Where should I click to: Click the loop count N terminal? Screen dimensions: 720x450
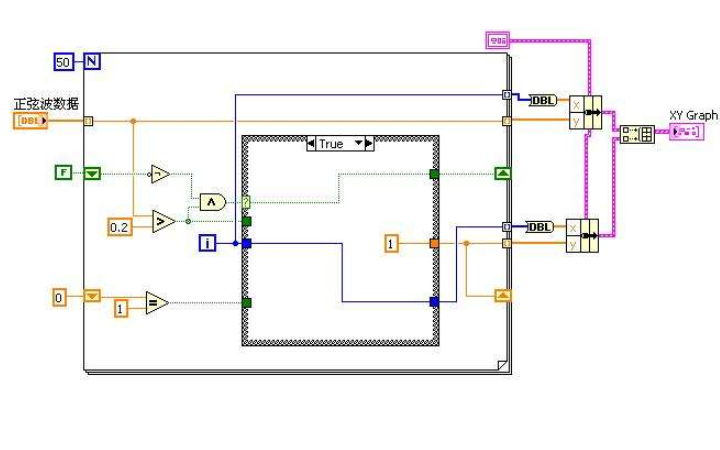pos(93,62)
